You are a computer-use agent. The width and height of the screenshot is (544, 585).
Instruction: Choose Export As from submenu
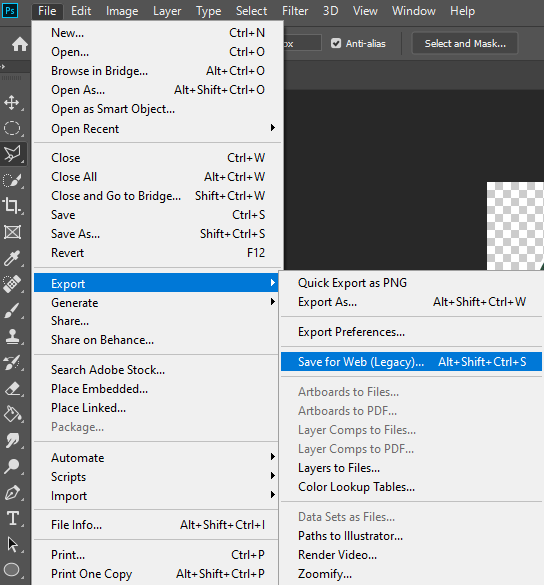(411, 302)
